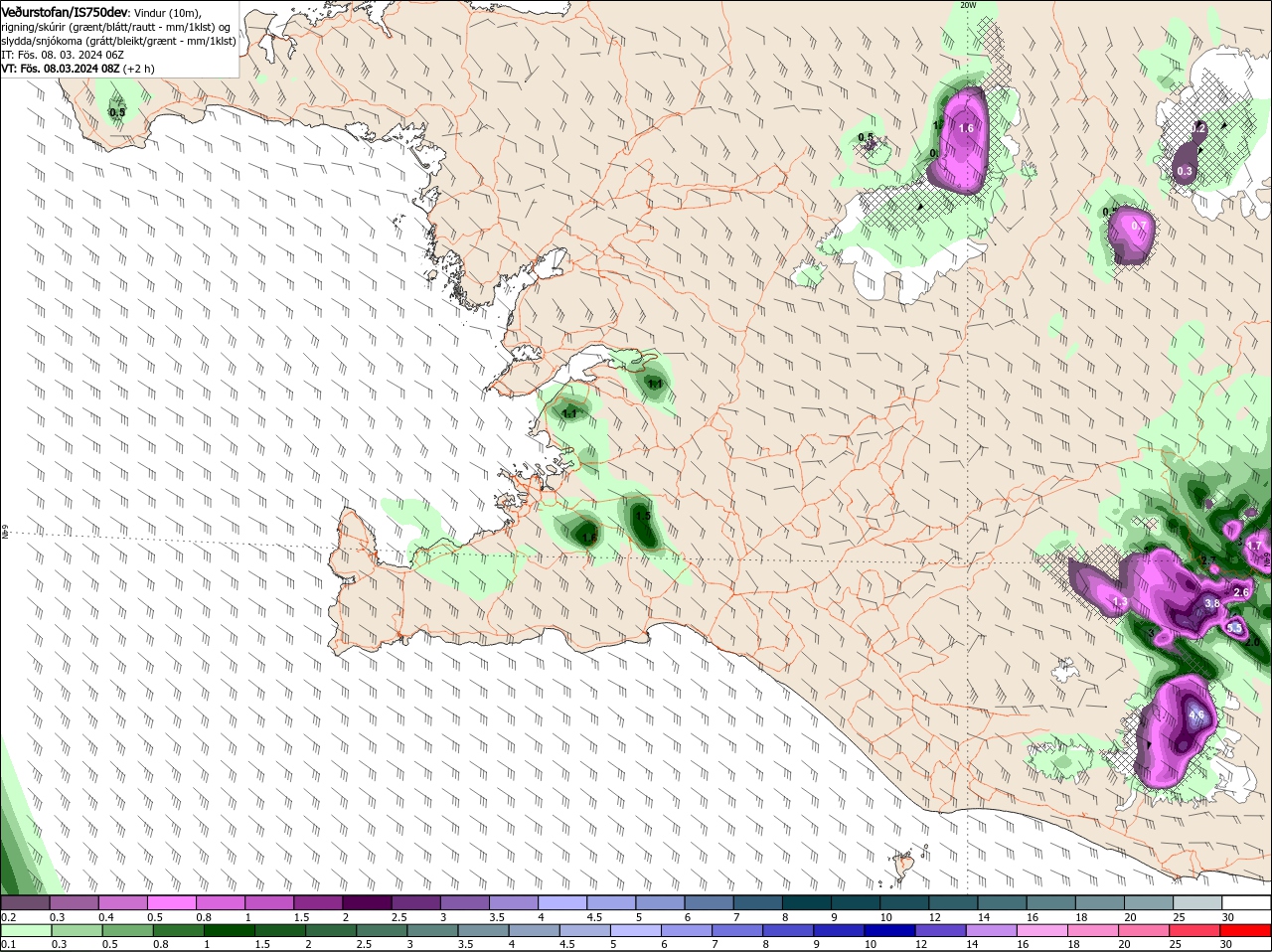The height and width of the screenshot is (952, 1272).
Task: Click the 'rigning/skúrir' legend description line
Action: (x=116, y=27)
